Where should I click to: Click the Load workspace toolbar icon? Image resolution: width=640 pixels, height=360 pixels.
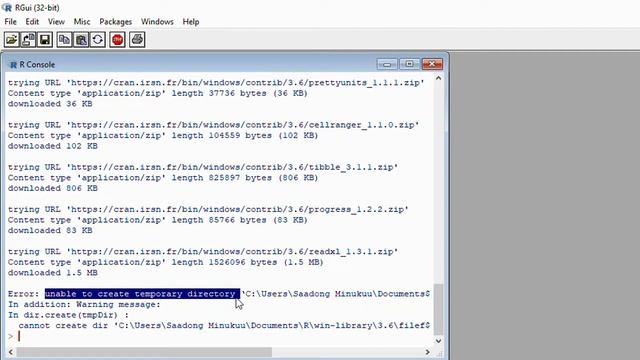click(x=28, y=40)
